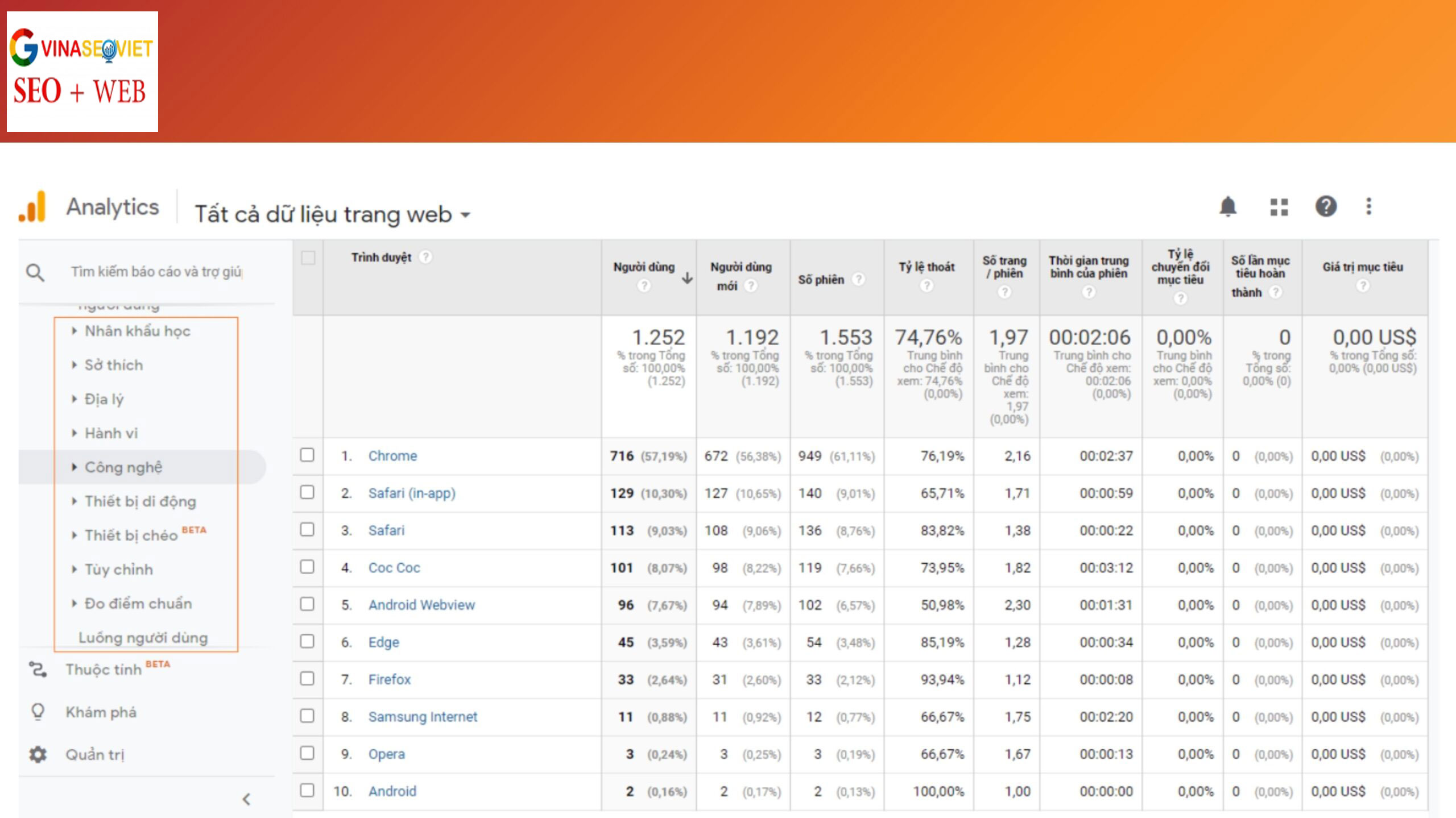
Task: Open Luồng người dùng report
Action: coord(143,638)
